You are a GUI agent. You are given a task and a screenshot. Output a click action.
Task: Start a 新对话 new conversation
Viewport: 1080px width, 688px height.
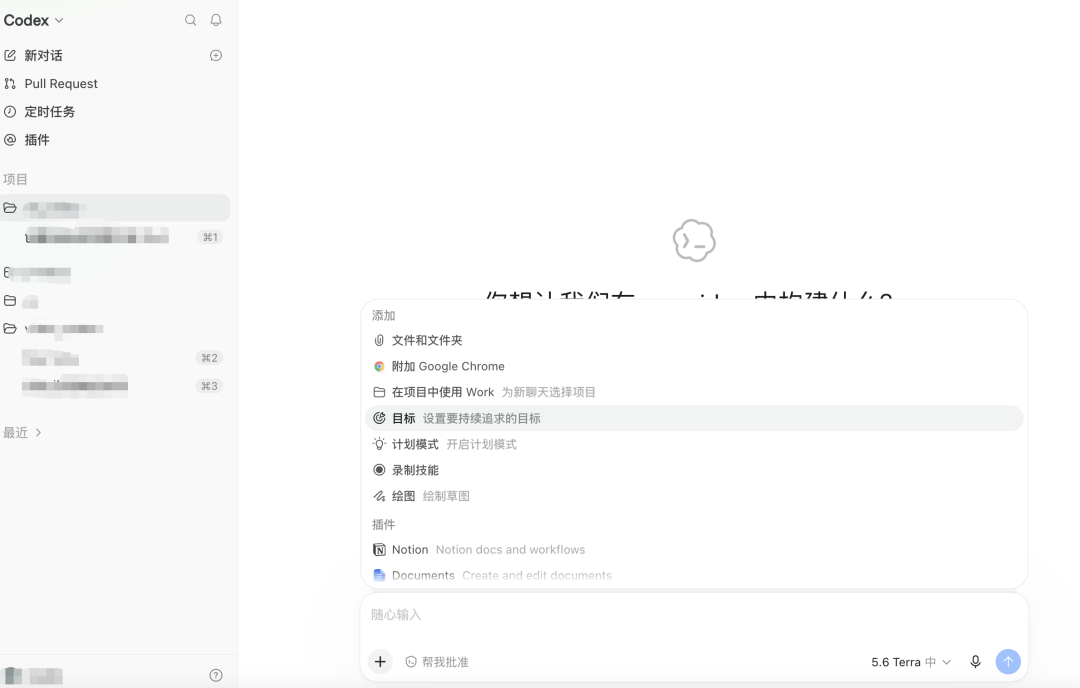pos(43,55)
